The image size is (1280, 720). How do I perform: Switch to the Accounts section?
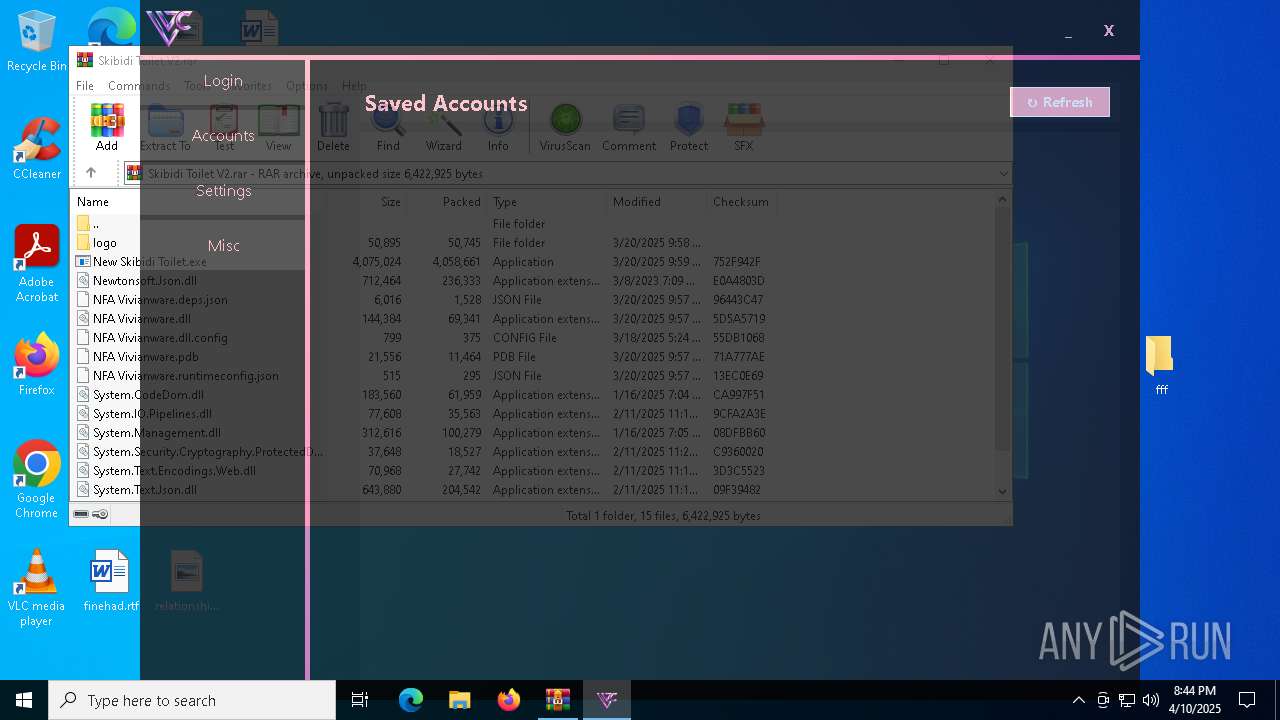pyautogui.click(x=223, y=136)
